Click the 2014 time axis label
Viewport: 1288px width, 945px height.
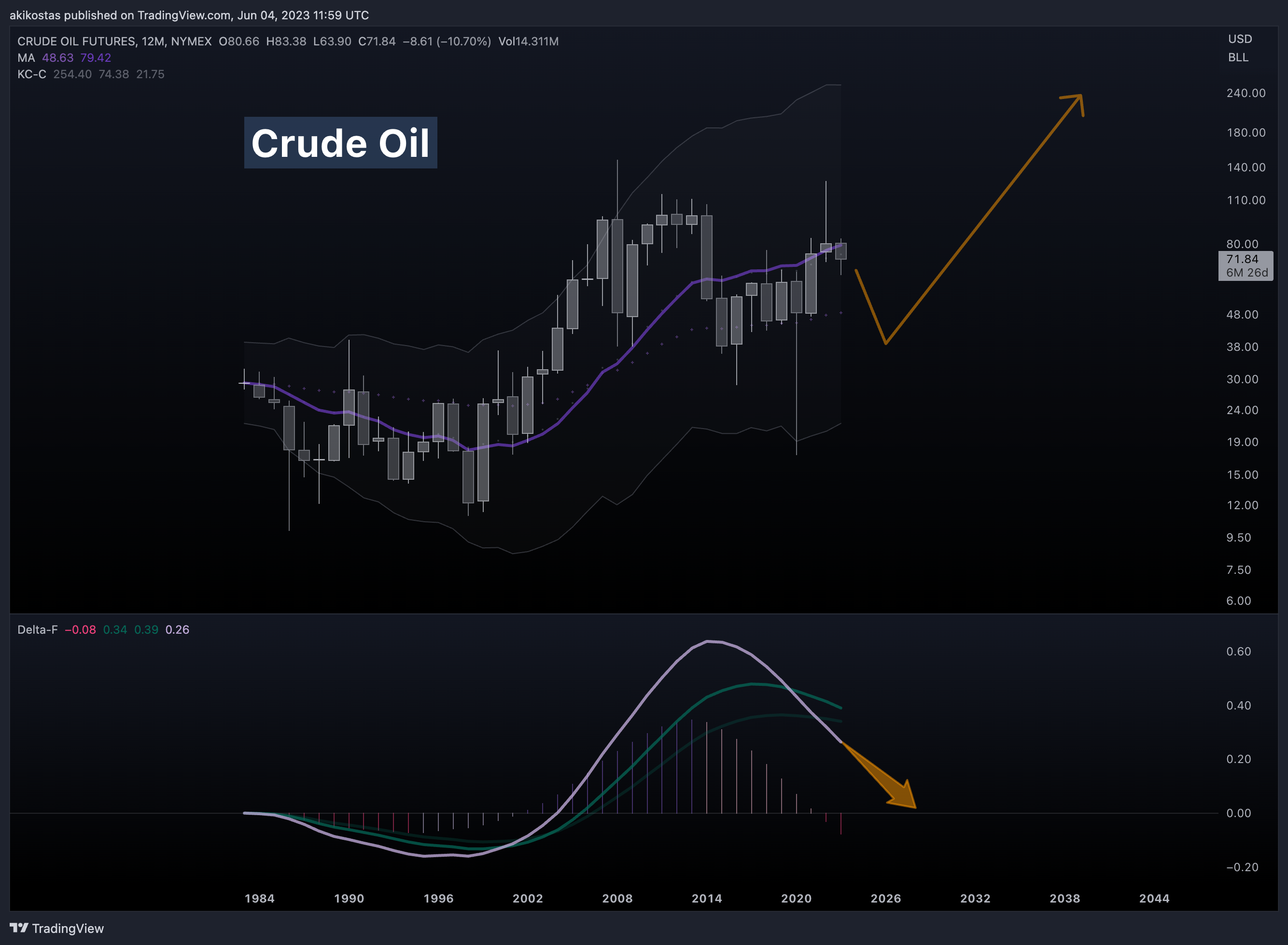707,898
